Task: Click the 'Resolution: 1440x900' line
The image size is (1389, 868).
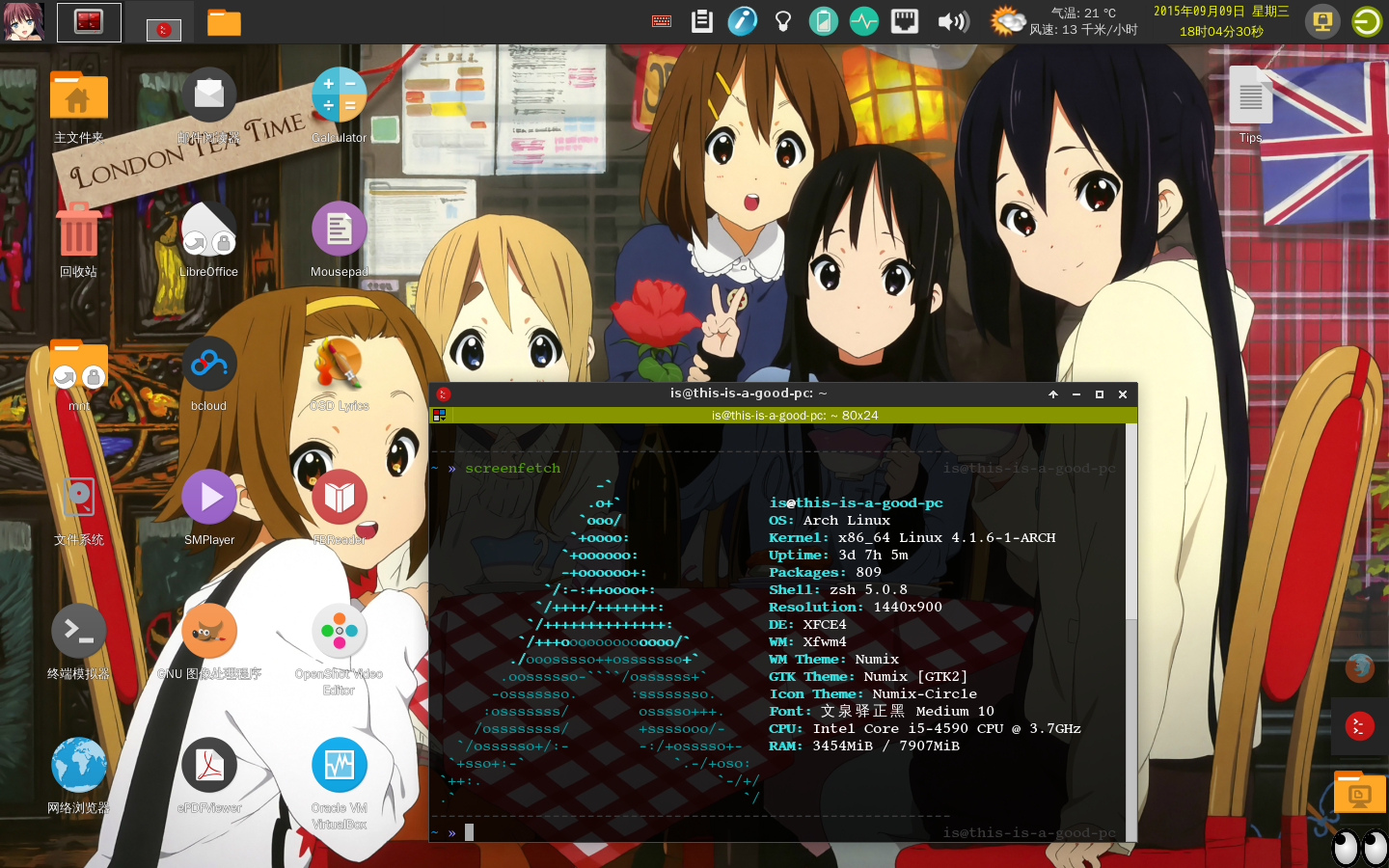Action: tap(856, 608)
